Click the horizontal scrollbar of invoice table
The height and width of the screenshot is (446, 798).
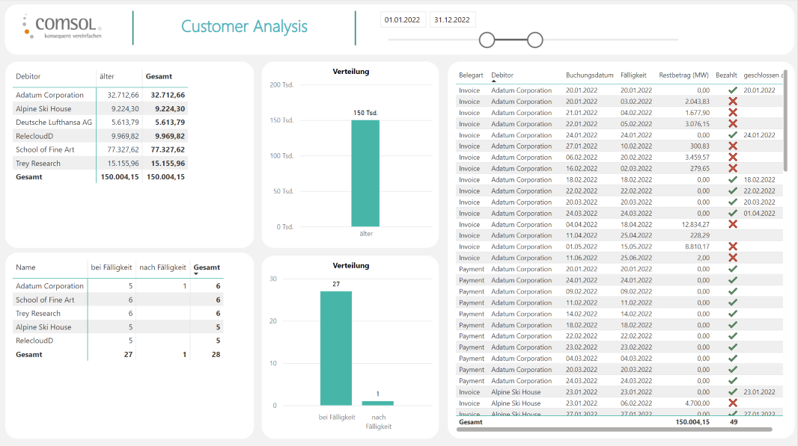coord(614,429)
